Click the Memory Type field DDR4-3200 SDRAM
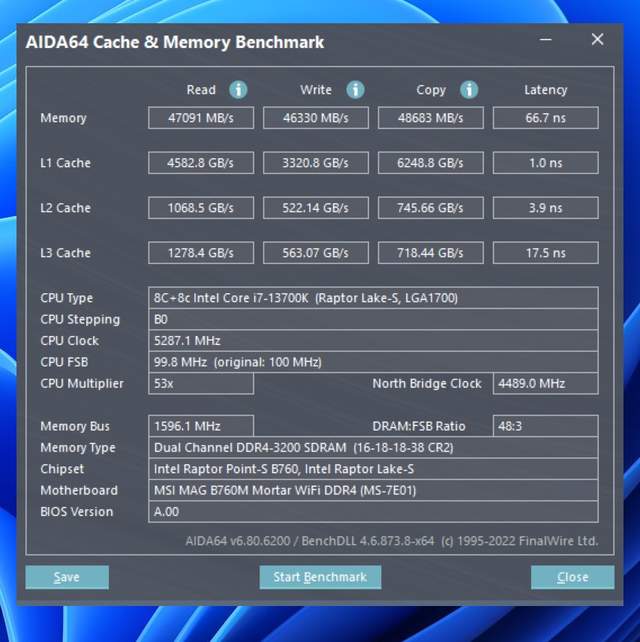This screenshot has width=640, height=642. point(373,448)
